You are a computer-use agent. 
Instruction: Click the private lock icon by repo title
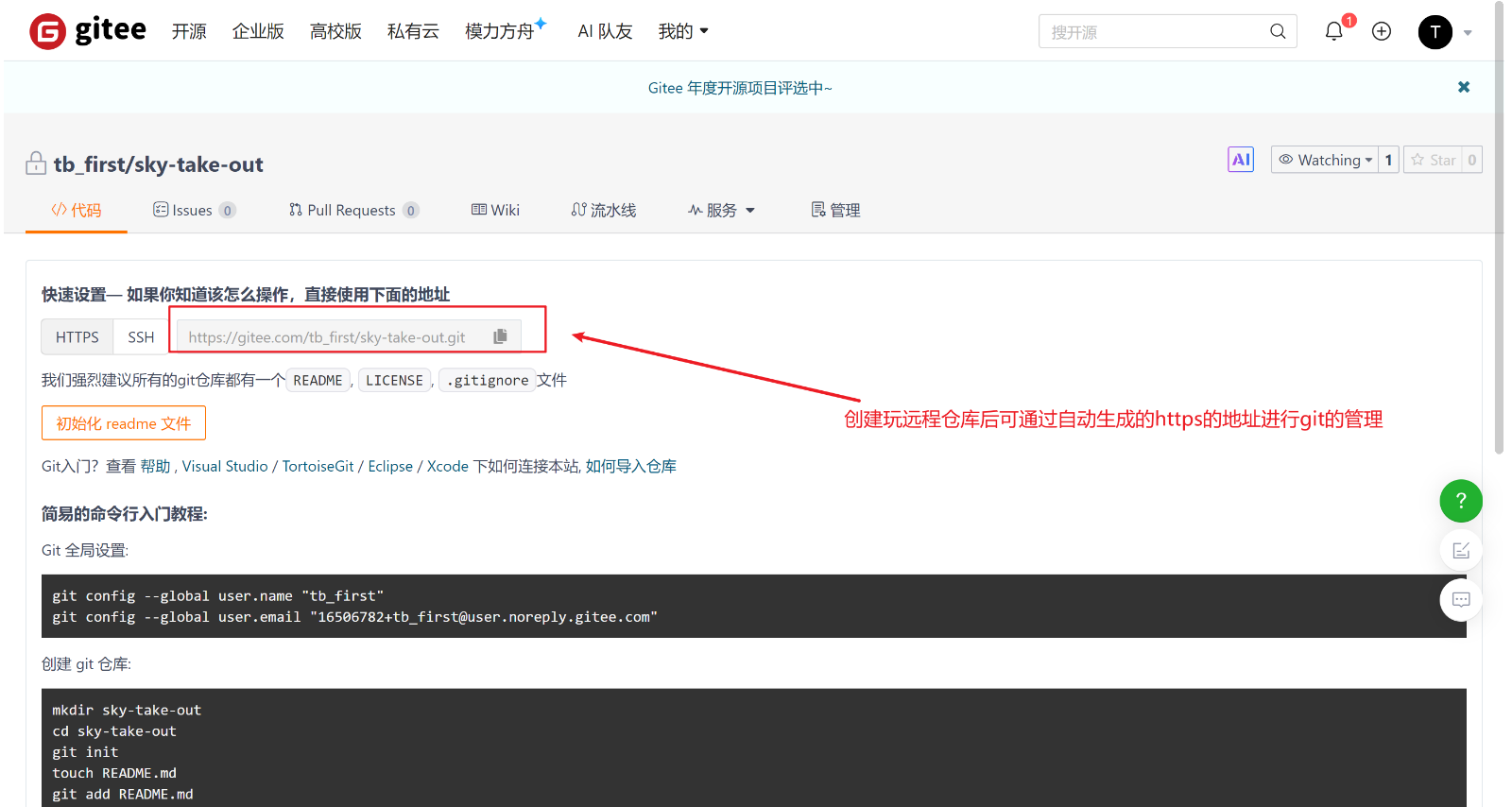(36, 163)
